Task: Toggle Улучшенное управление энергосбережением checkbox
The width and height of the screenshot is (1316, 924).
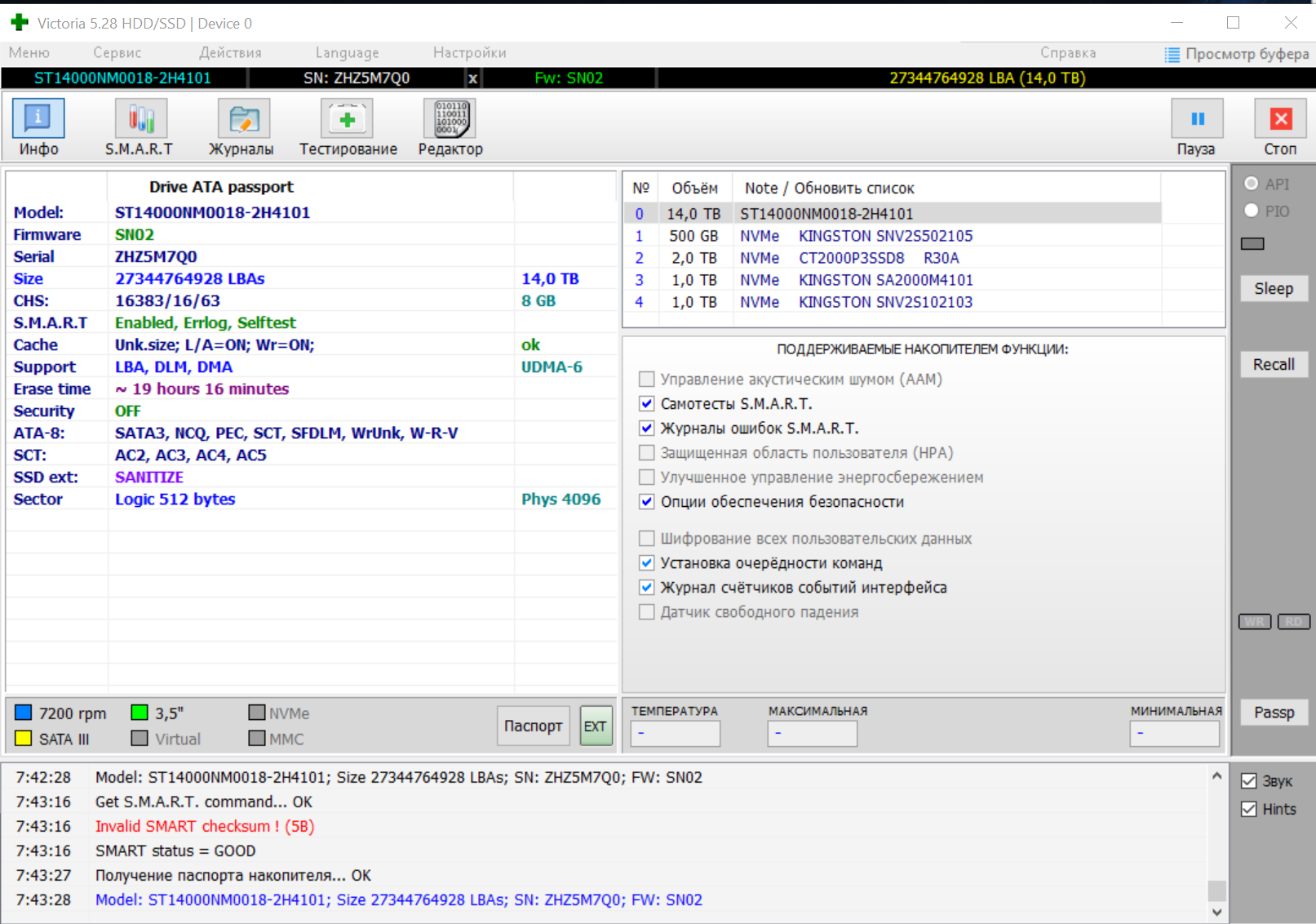Action: 647,477
